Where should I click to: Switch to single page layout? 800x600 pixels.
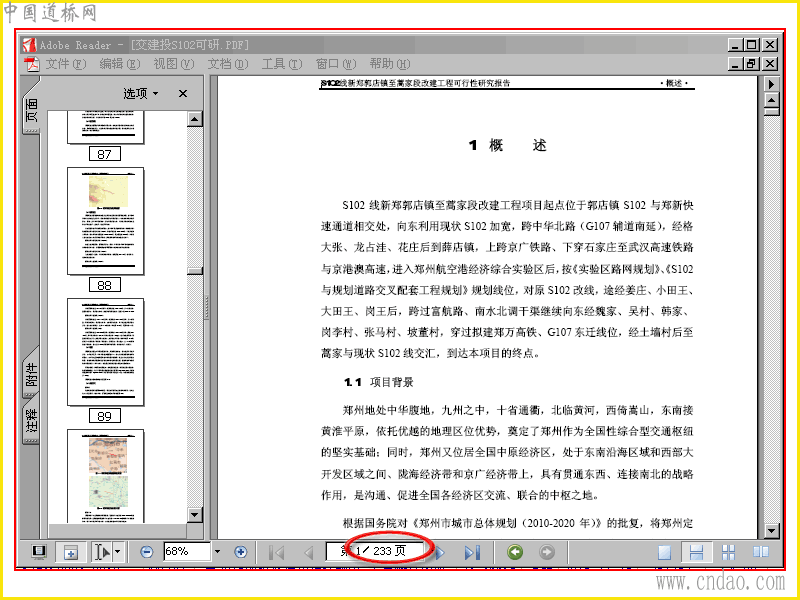pyautogui.click(x=664, y=552)
